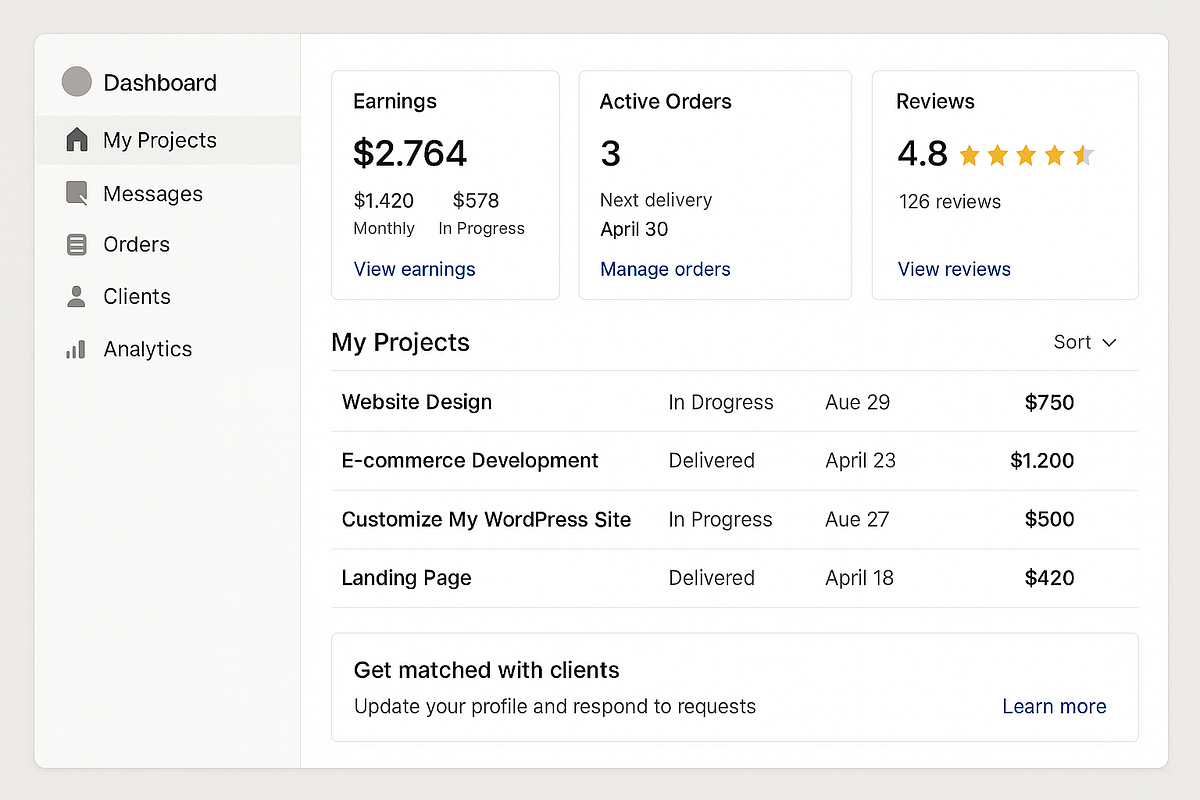Click the half-filled fifth rating star

1084,155
